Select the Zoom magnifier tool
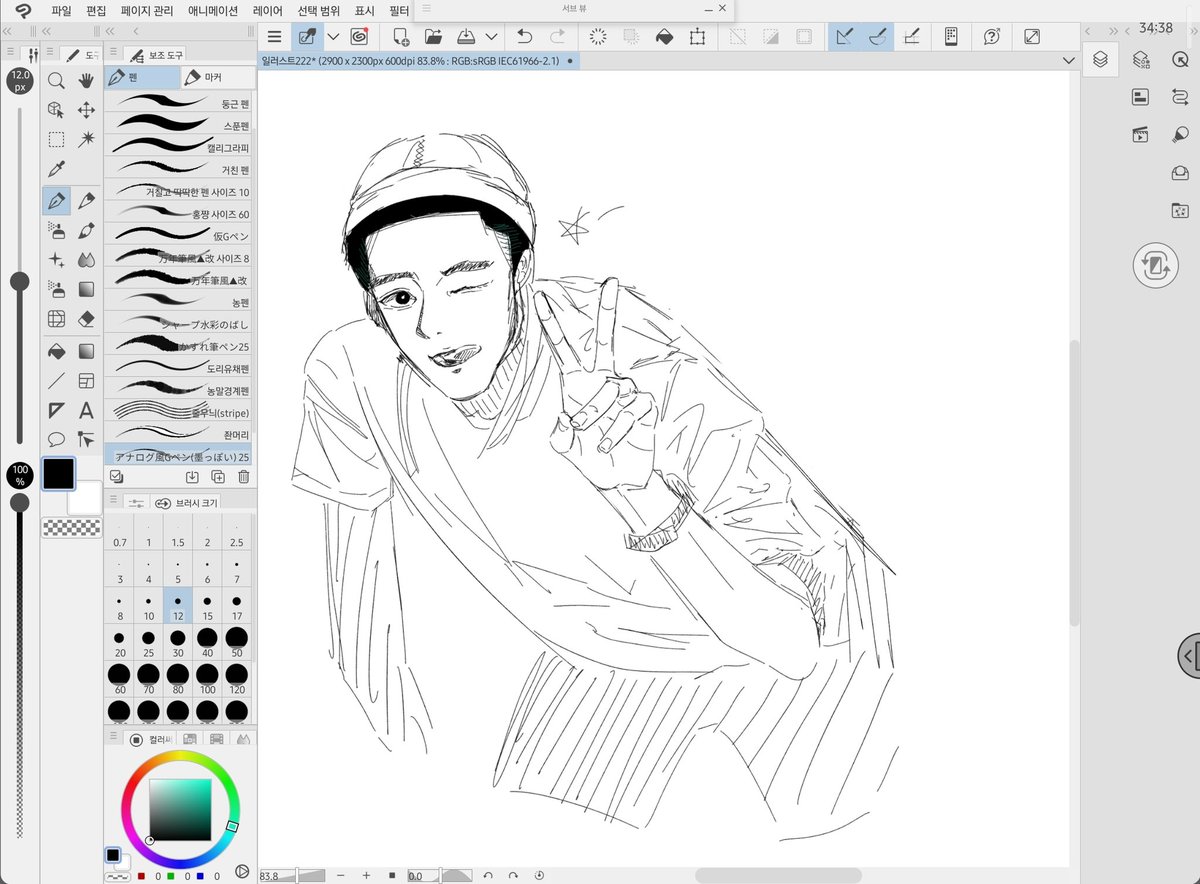1200x884 pixels. pos(57,80)
